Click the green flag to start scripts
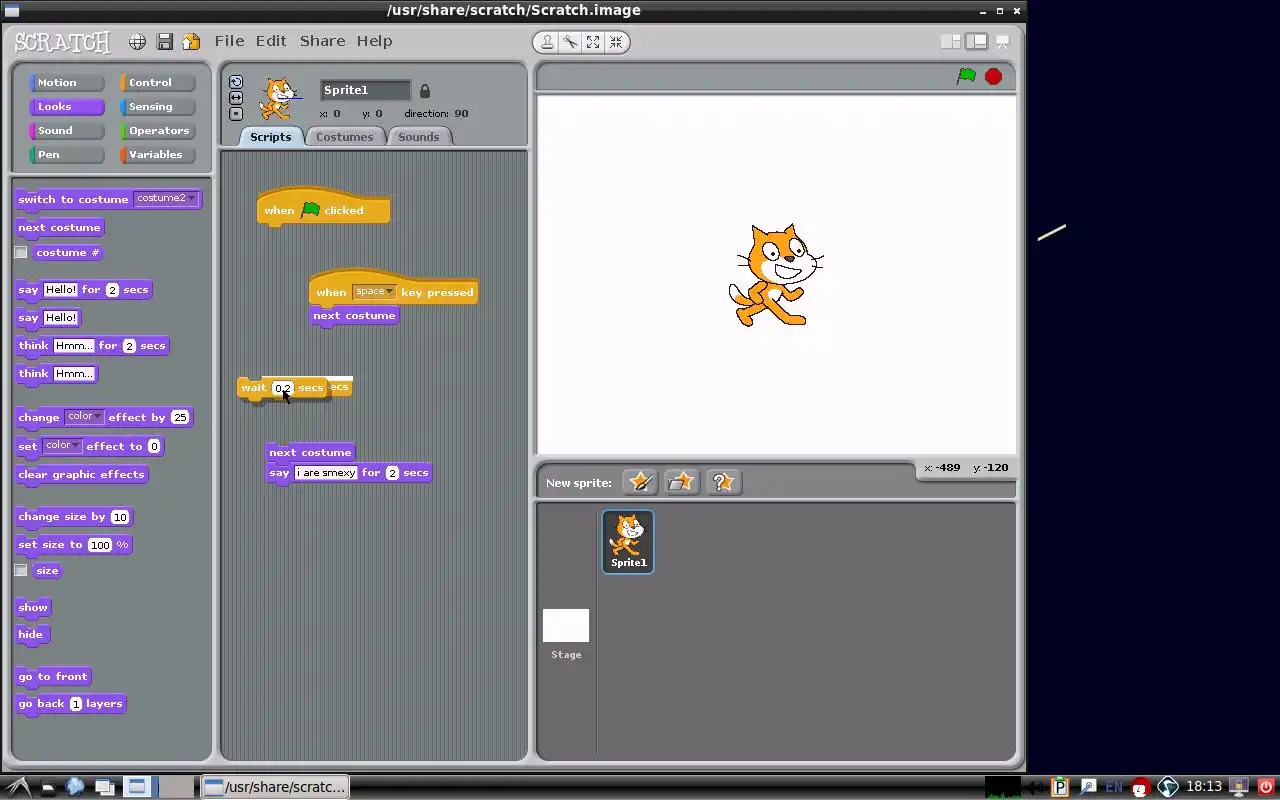Image resolution: width=1280 pixels, height=800 pixels. click(966, 76)
